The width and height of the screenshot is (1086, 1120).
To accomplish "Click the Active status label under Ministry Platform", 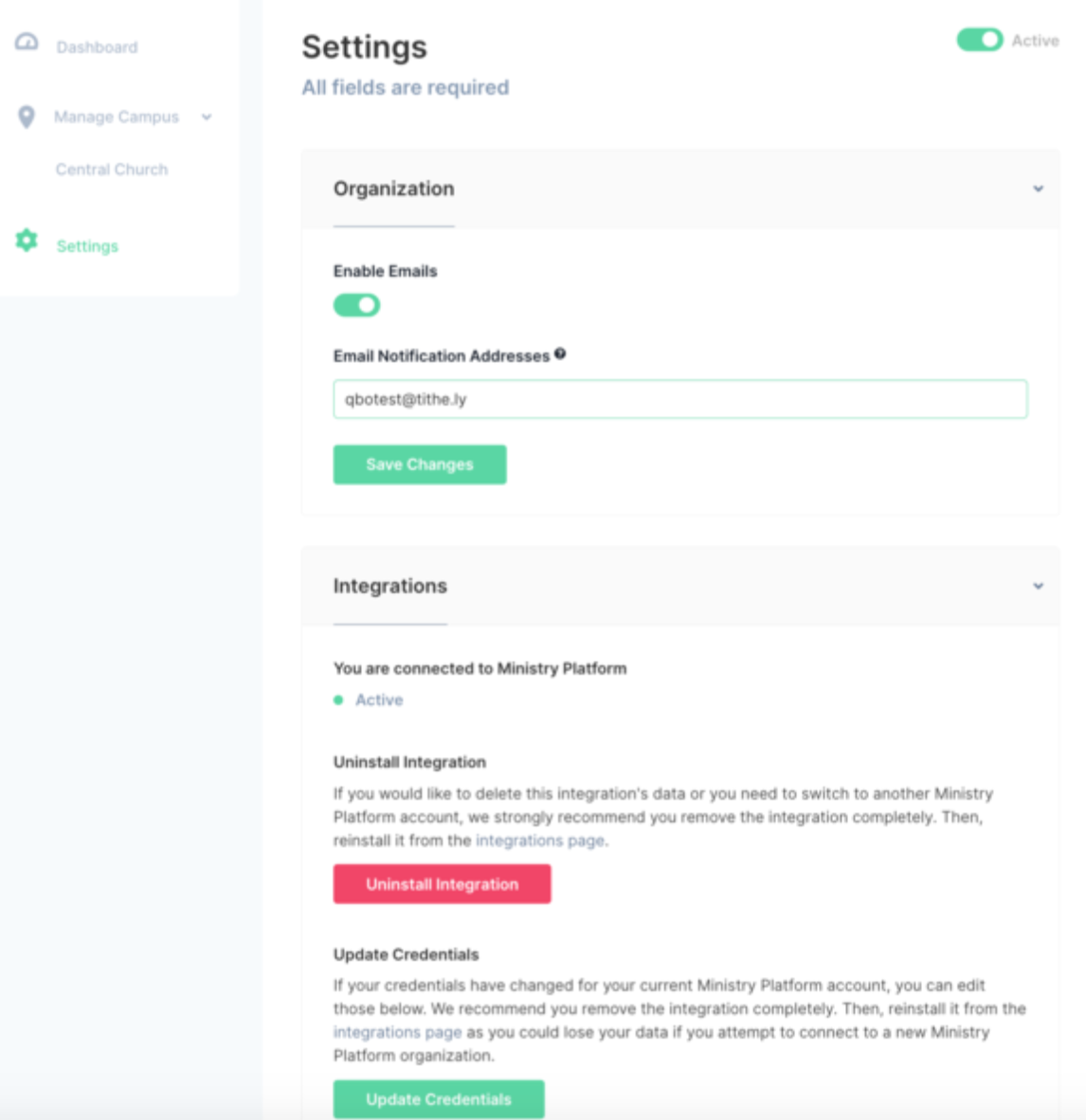I will click(x=379, y=699).
